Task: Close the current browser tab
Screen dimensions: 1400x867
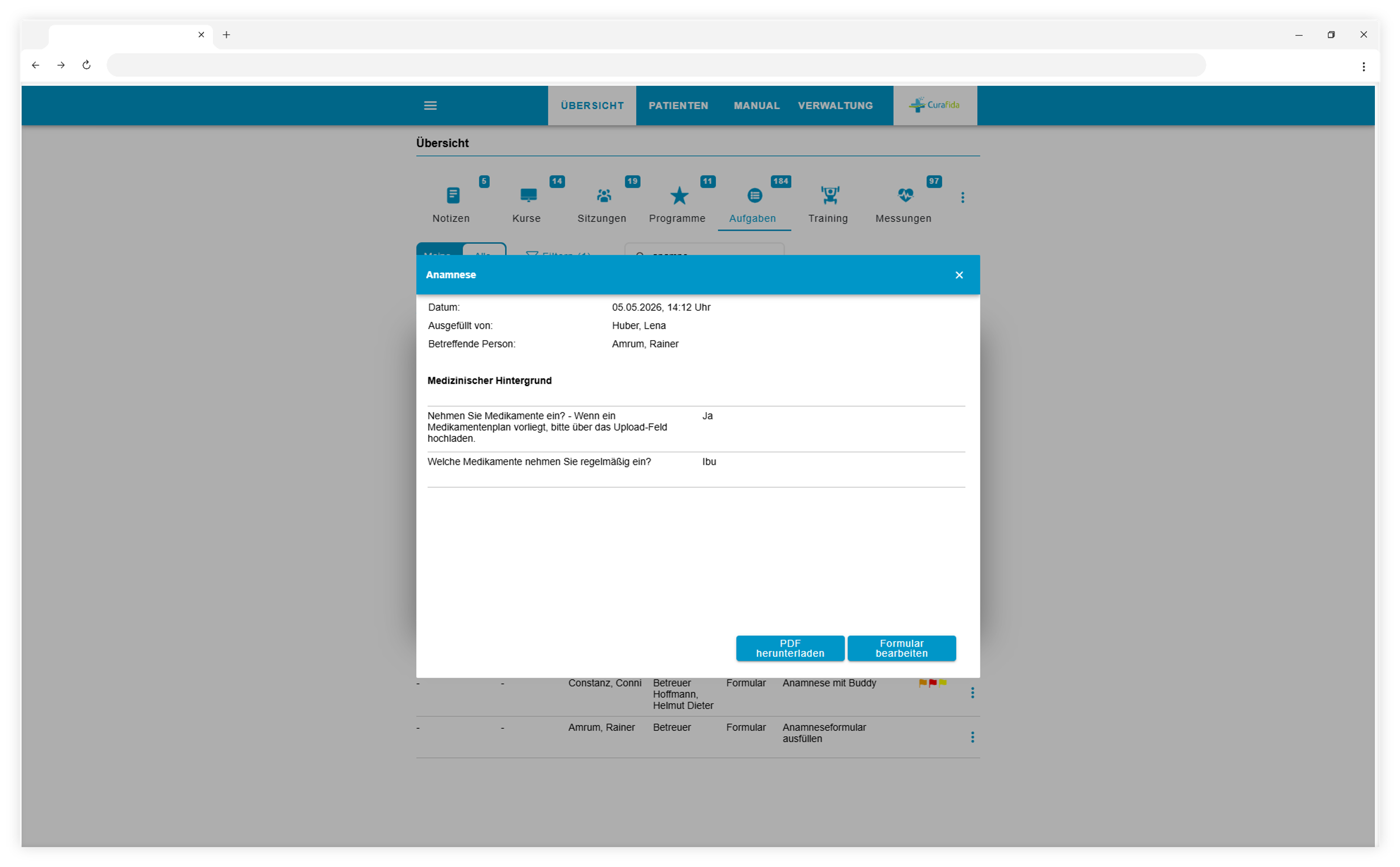Action: 201,35
